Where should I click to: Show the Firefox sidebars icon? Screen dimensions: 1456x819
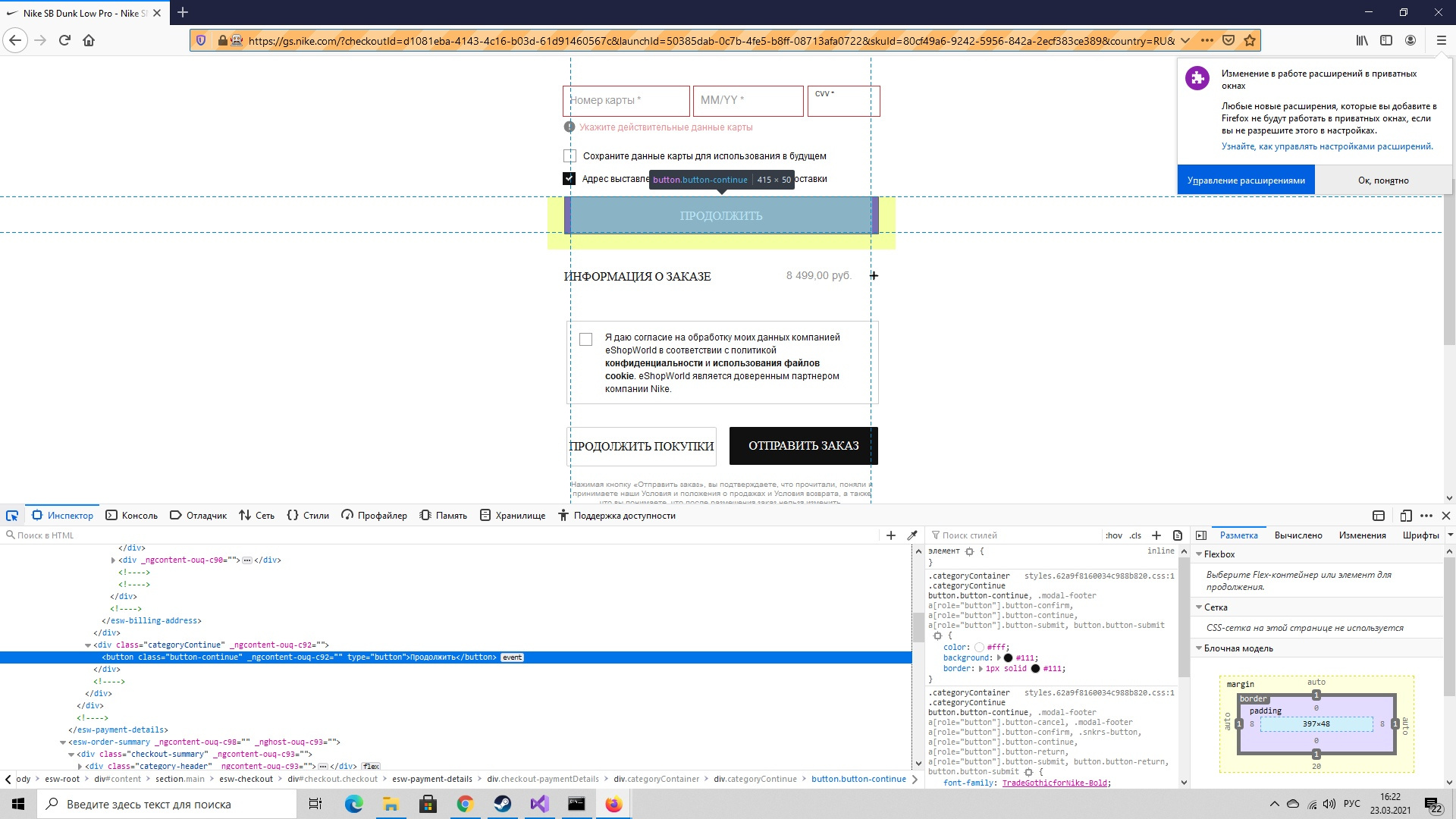(1386, 40)
